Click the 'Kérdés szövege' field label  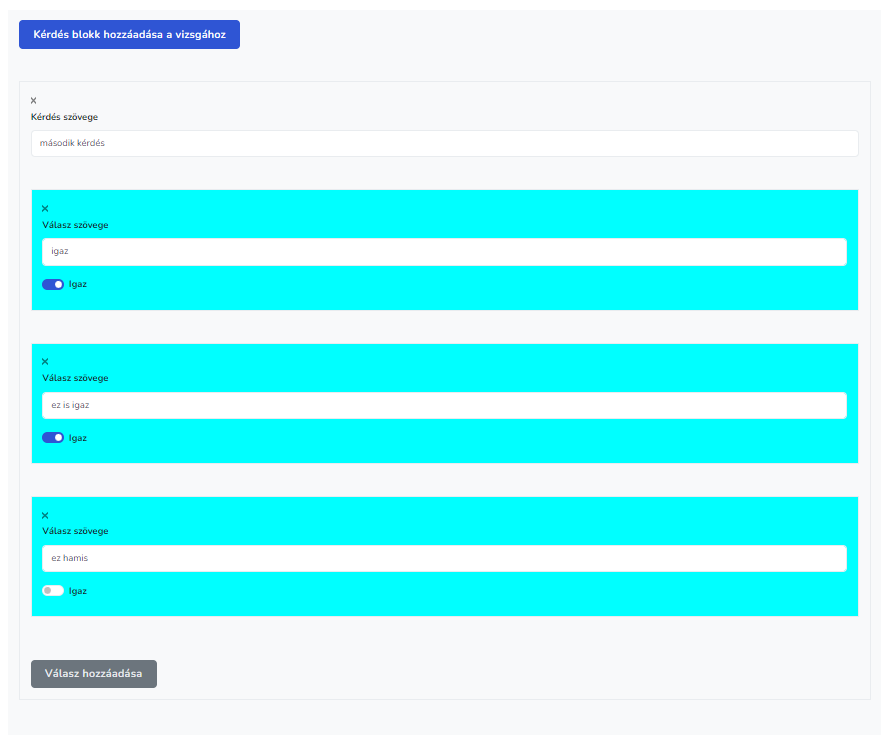point(64,117)
